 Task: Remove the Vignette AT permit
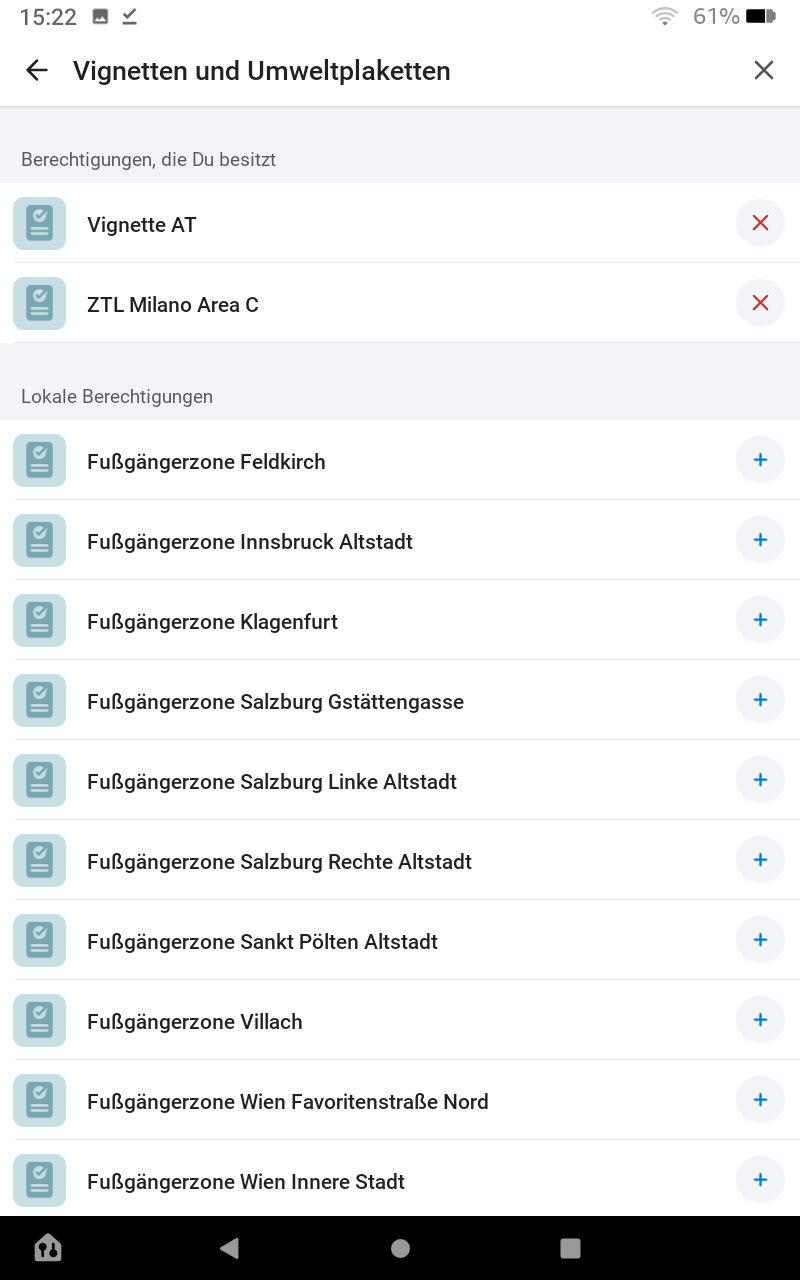pyautogui.click(x=760, y=223)
